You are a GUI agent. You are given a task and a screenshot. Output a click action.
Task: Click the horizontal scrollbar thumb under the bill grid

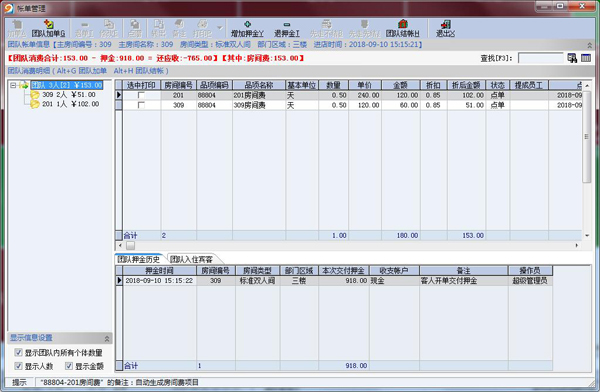[x=130, y=245]
